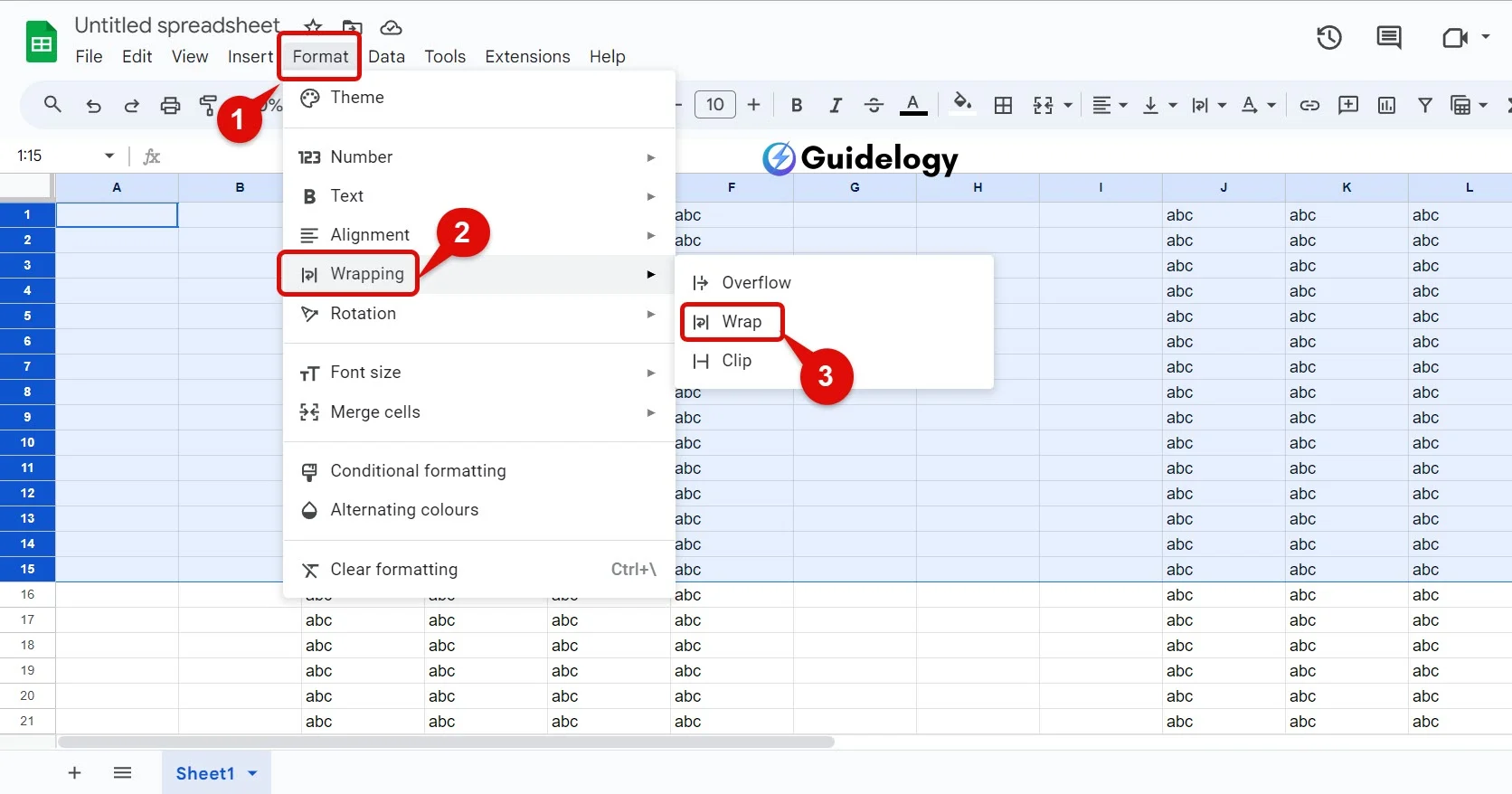The height and width of the screenshot is (794, 1512).
Task: Open the Sheet1 tab options arrow
Action: point(252,773)
